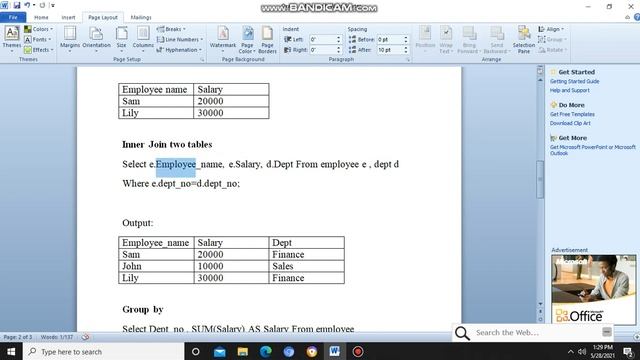
Task: Click the Inner Join two tables heading
Action: tap(167, 144)
